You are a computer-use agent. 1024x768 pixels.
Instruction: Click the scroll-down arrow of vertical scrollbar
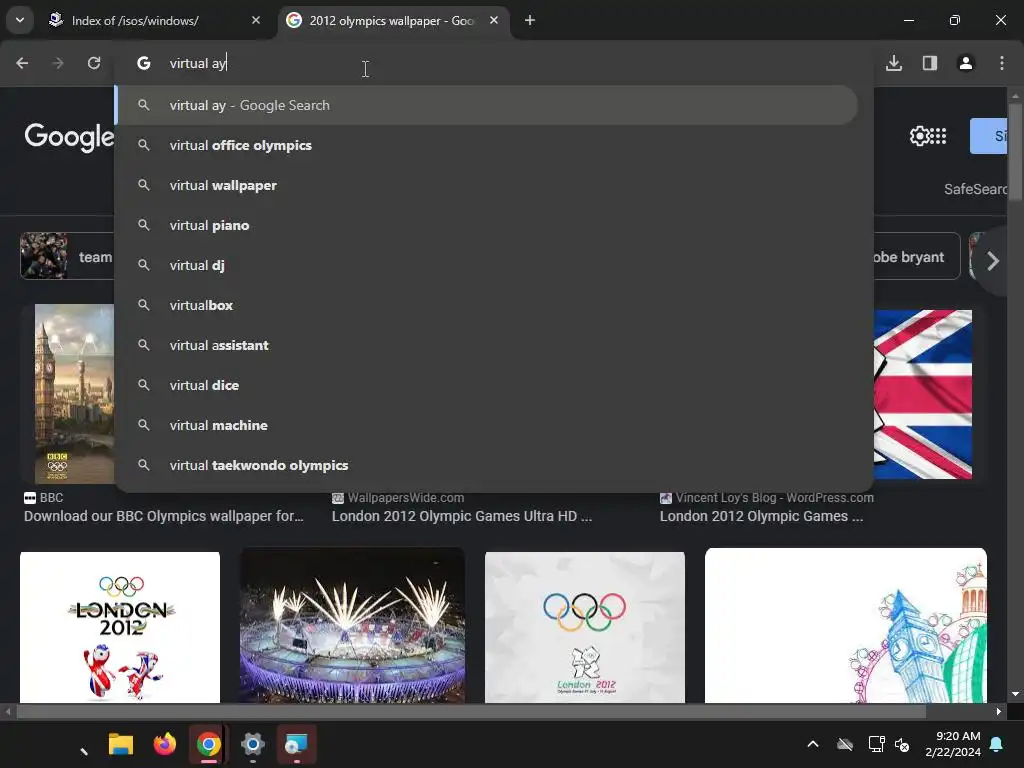pyautogui.click(x=1015, y=694)
